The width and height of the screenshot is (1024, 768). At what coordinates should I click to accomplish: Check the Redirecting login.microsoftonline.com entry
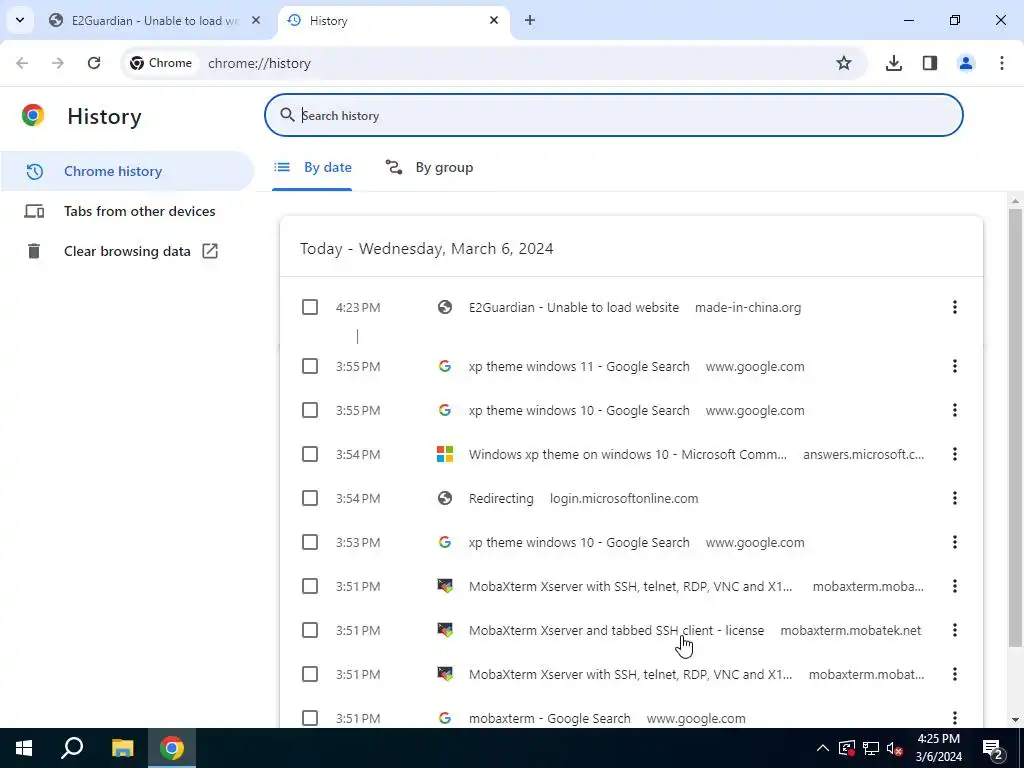click(x=310, y=498)
